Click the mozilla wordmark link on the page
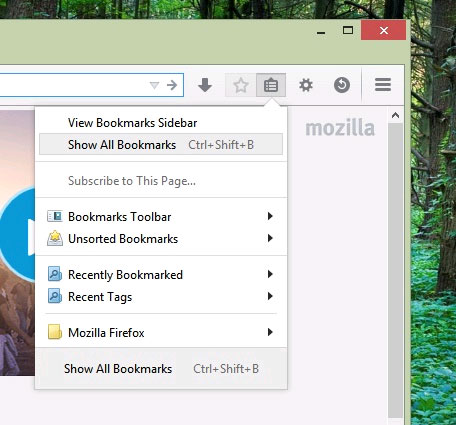456x425 pixels. coord(340,128)
